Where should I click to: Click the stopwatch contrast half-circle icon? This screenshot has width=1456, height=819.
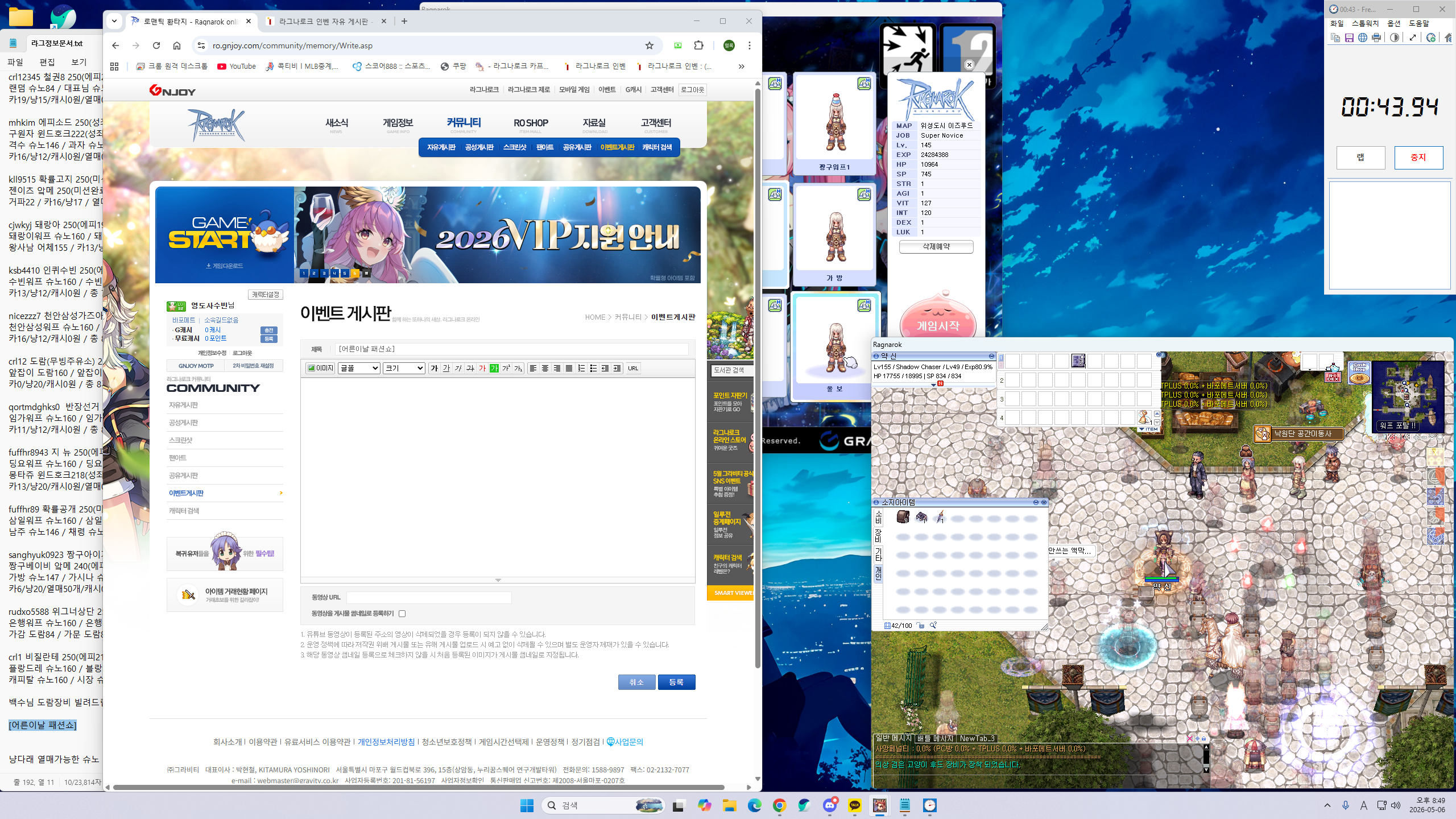coord(1395,38)
